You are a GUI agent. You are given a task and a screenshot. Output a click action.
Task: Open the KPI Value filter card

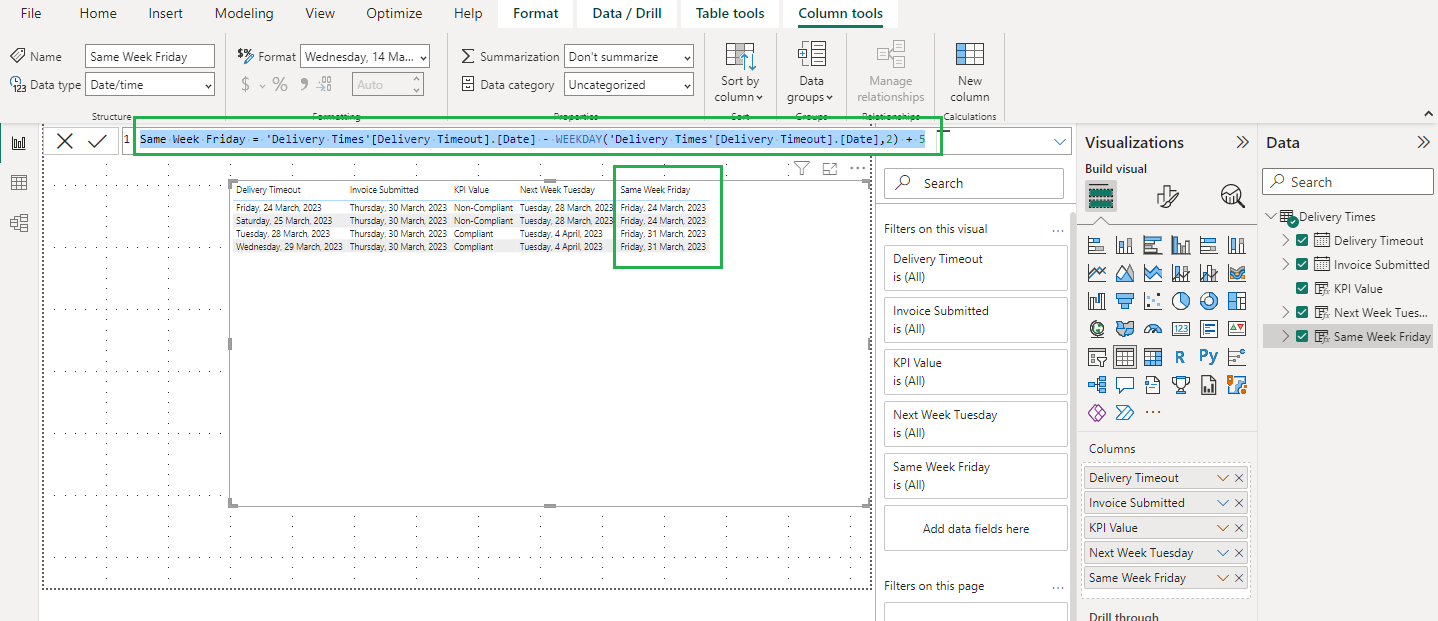(975, 371)
